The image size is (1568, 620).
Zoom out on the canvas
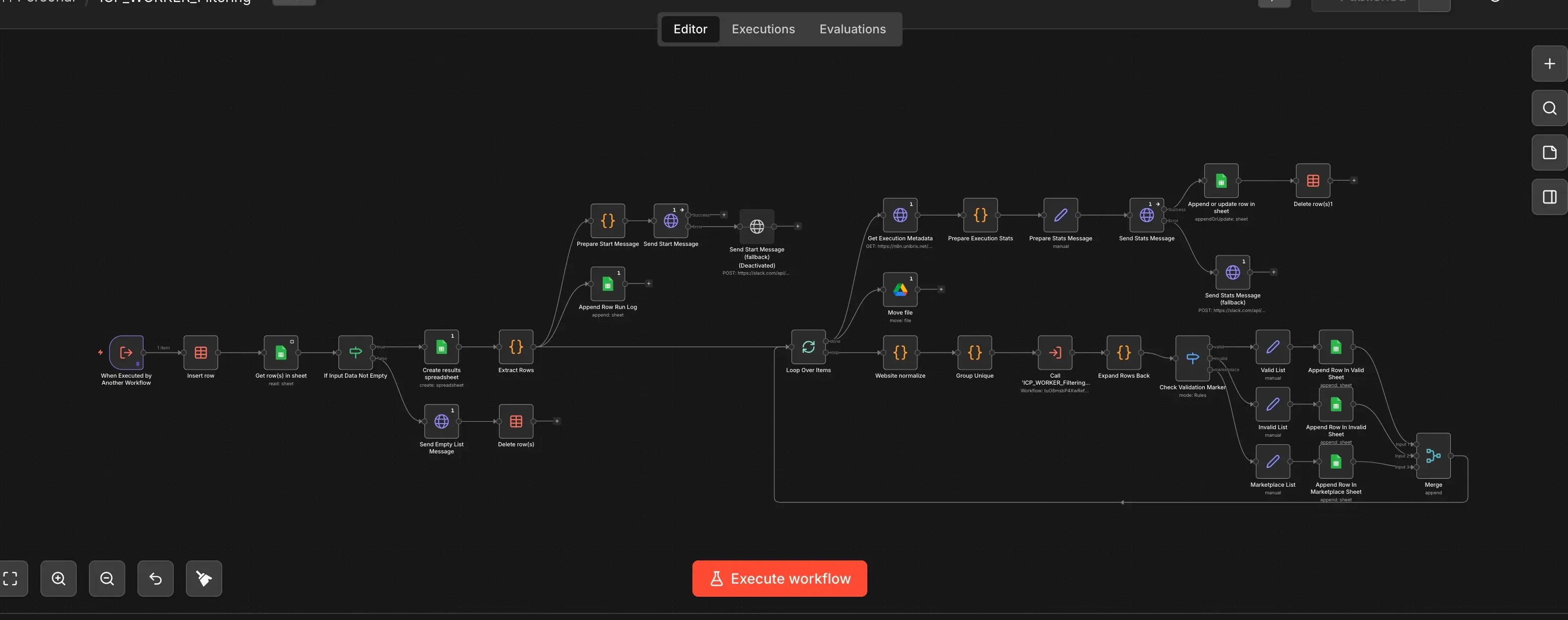coord(107,578)
